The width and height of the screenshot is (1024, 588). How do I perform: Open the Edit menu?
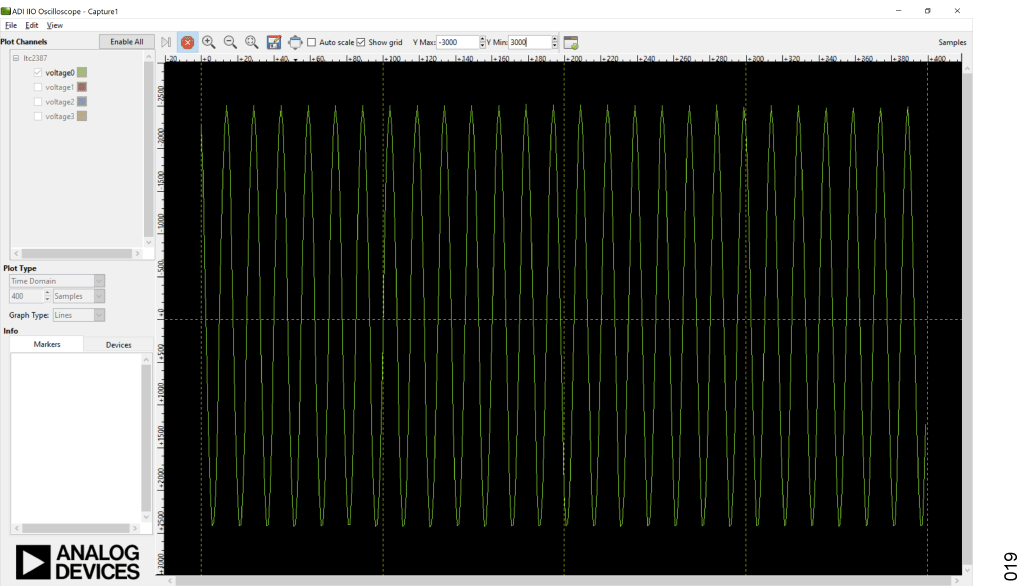(32, 25)
